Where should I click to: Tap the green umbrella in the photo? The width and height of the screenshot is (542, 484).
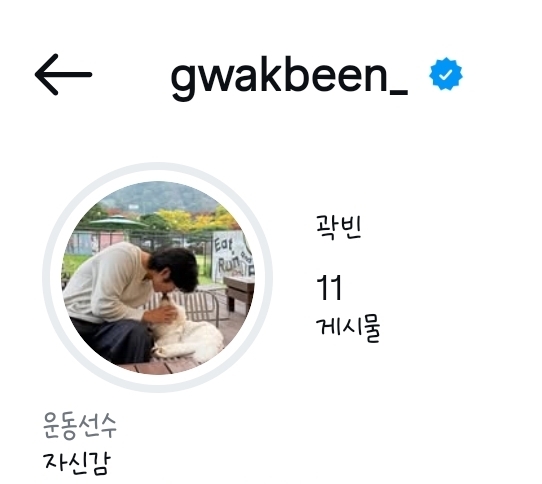(x=118, y=222)
